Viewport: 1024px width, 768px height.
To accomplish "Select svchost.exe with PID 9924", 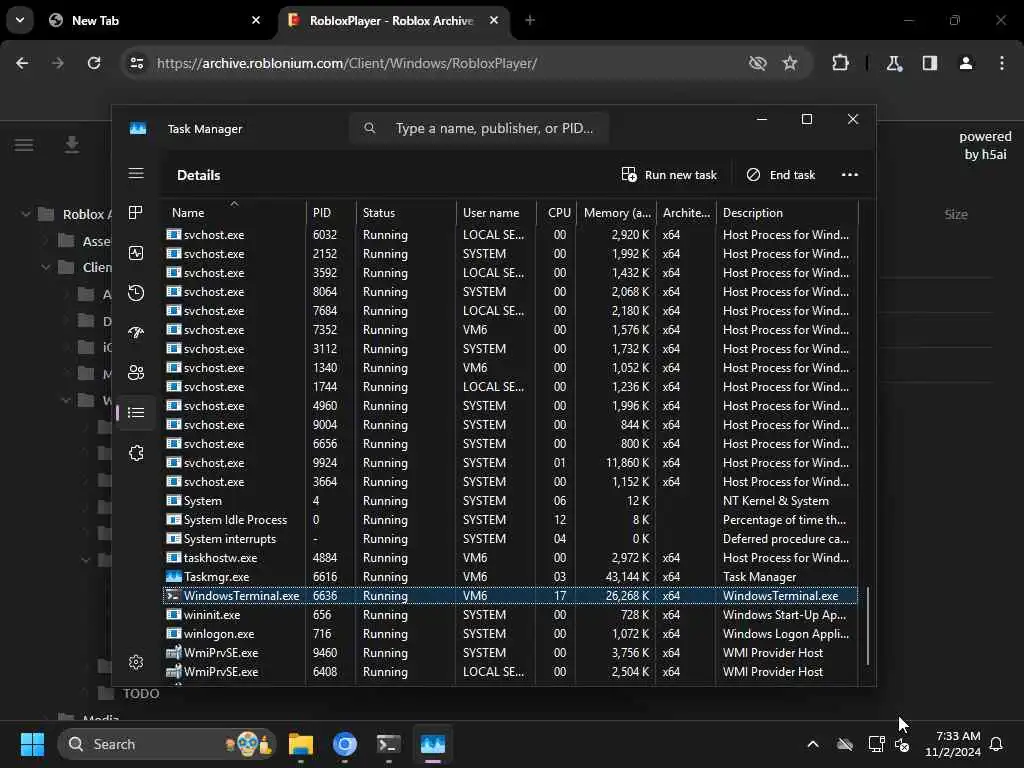I will pos(510,462).
